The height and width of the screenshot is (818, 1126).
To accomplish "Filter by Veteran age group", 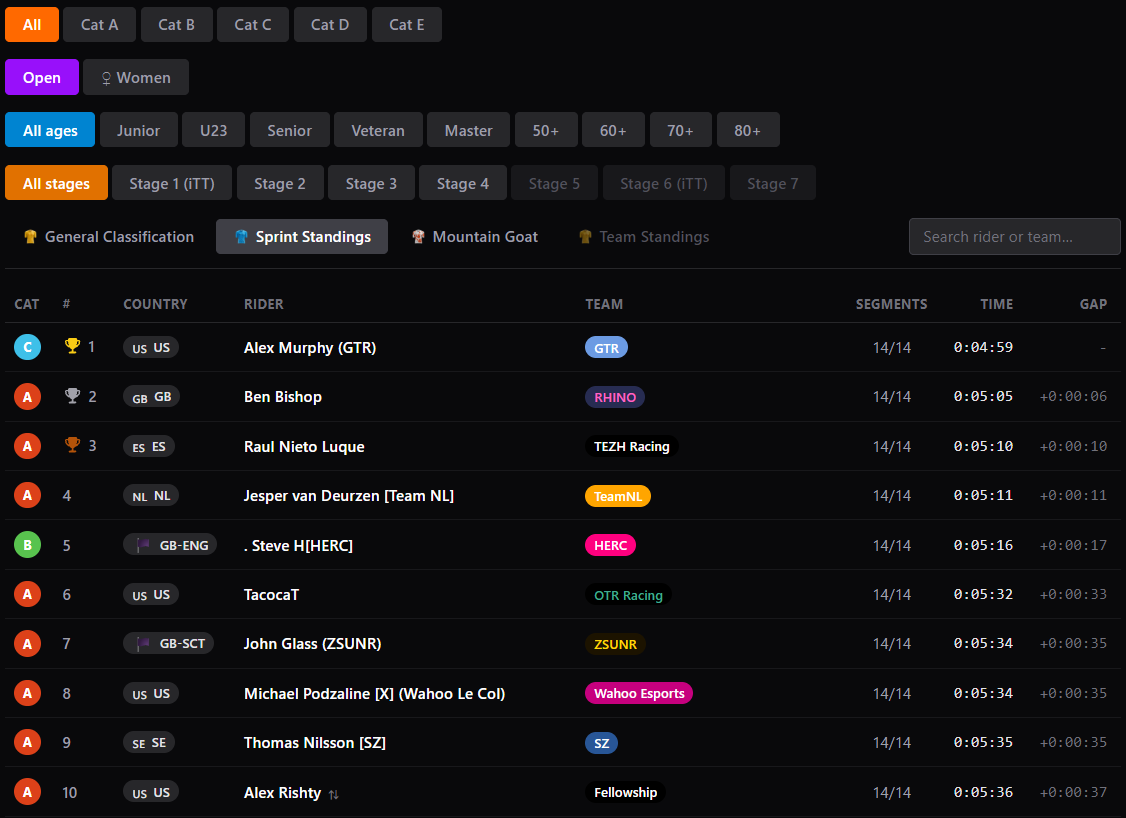I will [378, 130].
